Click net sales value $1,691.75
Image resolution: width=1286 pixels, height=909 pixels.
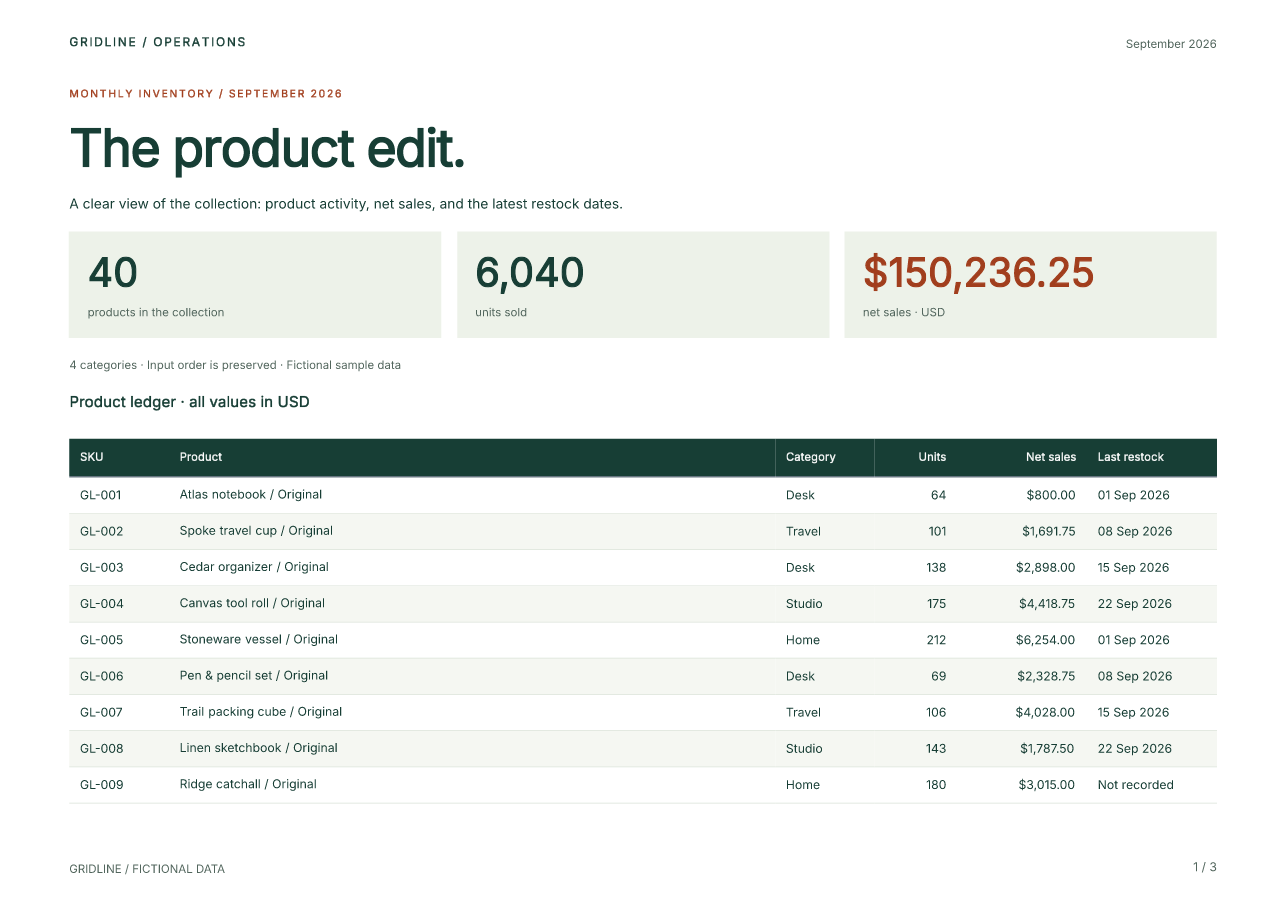point(1048,531)
